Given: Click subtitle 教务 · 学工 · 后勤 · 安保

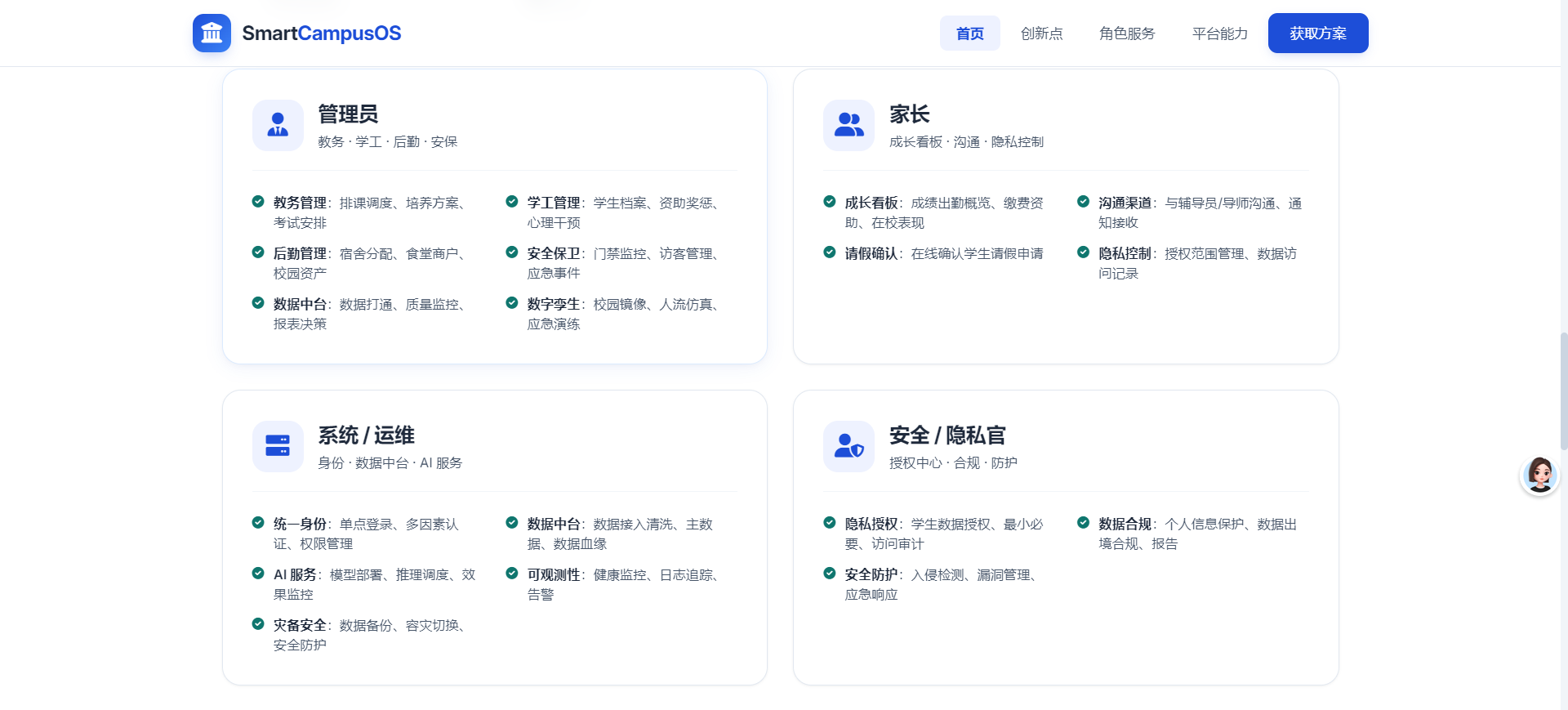Looking at the screenshot, I should pyautogui.click(x=388, y=142).
